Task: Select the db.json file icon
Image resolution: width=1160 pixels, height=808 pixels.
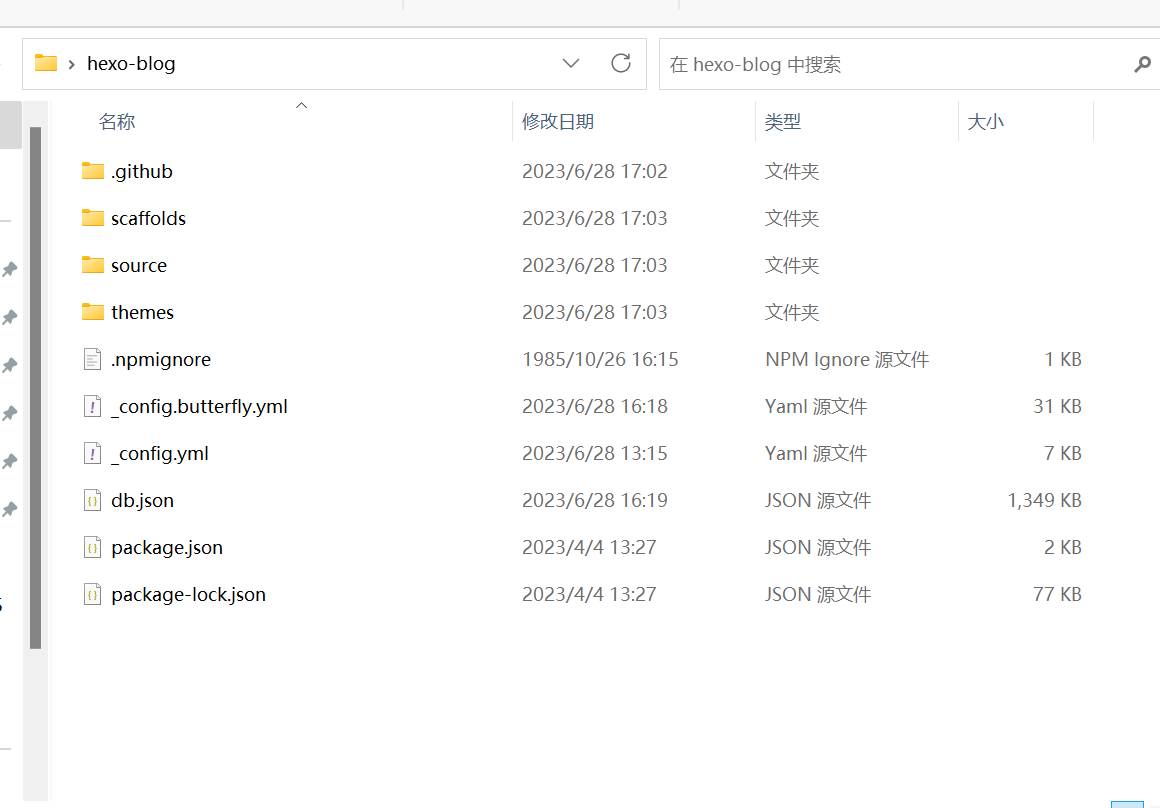Action: (x=93, y=500)
